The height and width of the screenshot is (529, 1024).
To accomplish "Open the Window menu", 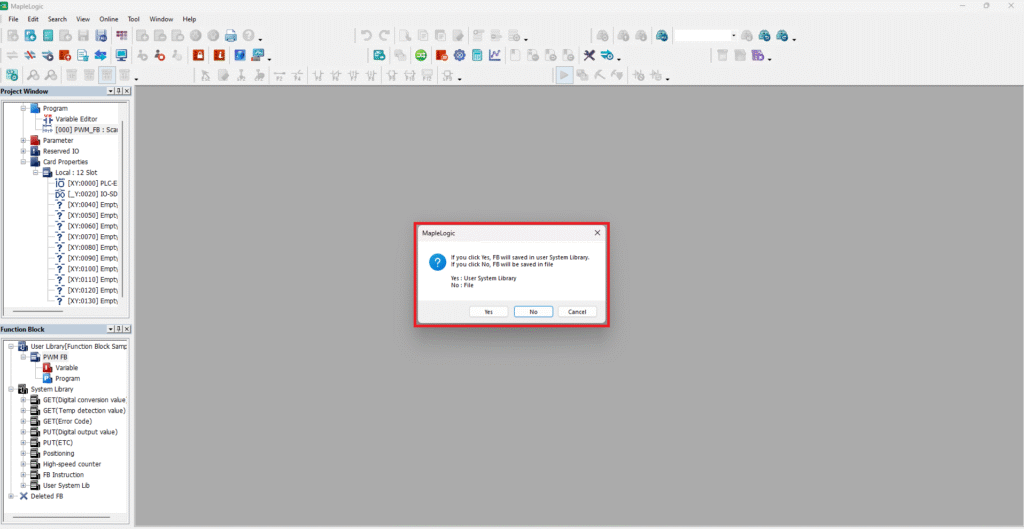I will click(161, 20).
